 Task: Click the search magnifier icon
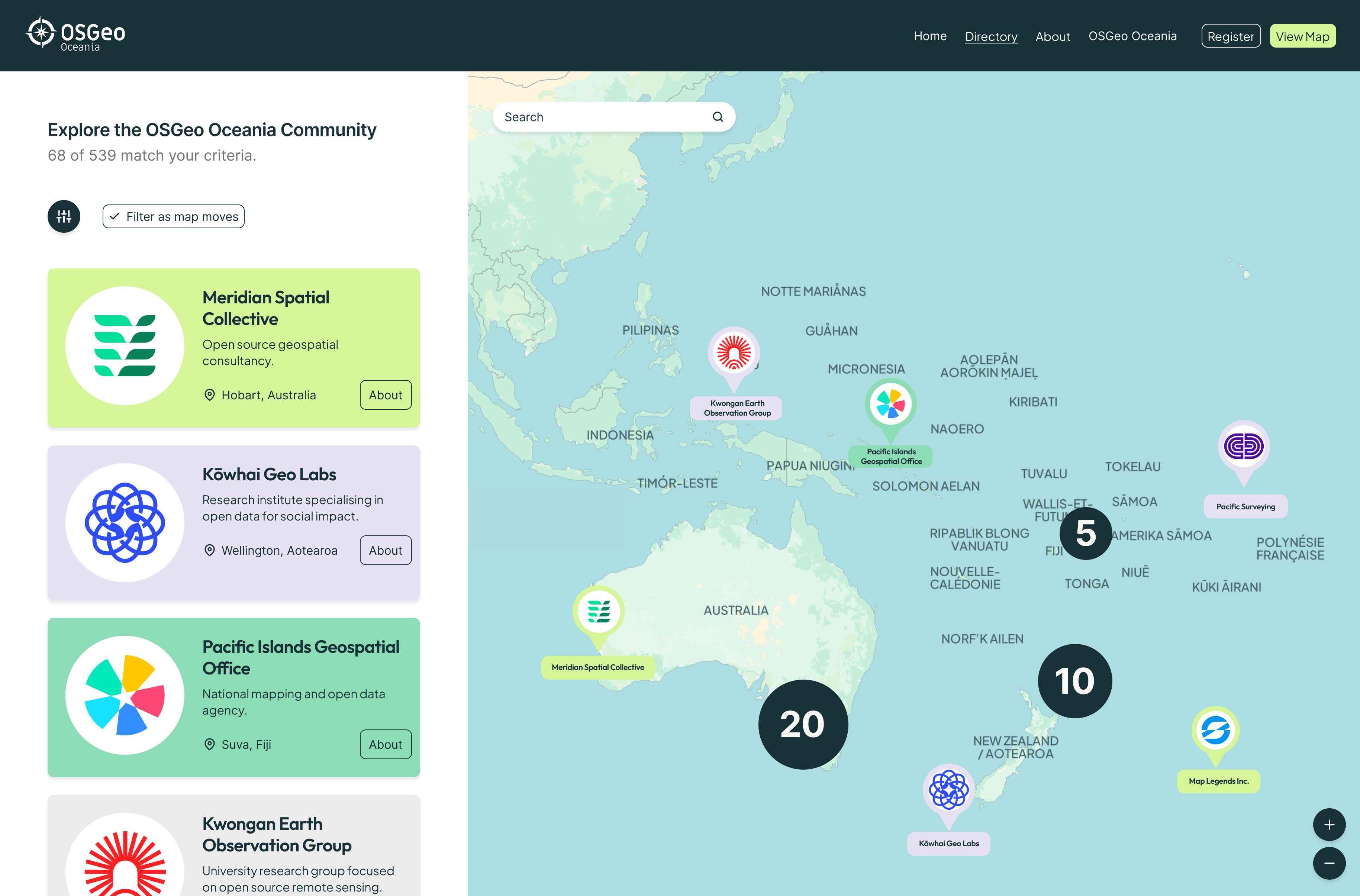coord(718,117)
